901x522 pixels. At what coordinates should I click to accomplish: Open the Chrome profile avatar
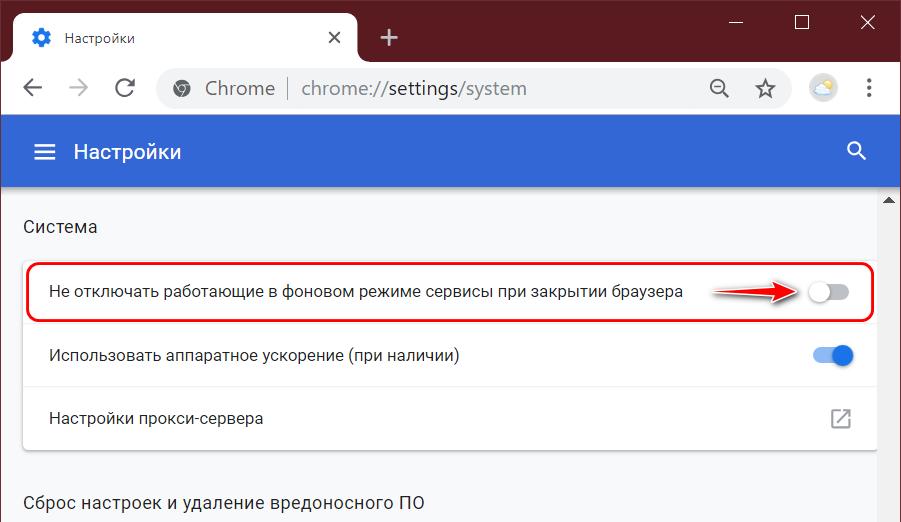[823, 88]
